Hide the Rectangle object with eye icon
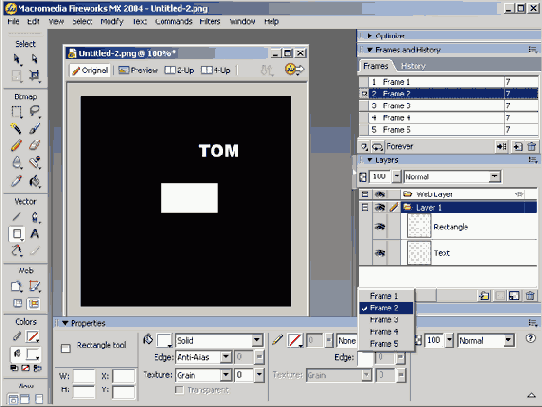The image size is (542, 407). (x=380, y=227)
